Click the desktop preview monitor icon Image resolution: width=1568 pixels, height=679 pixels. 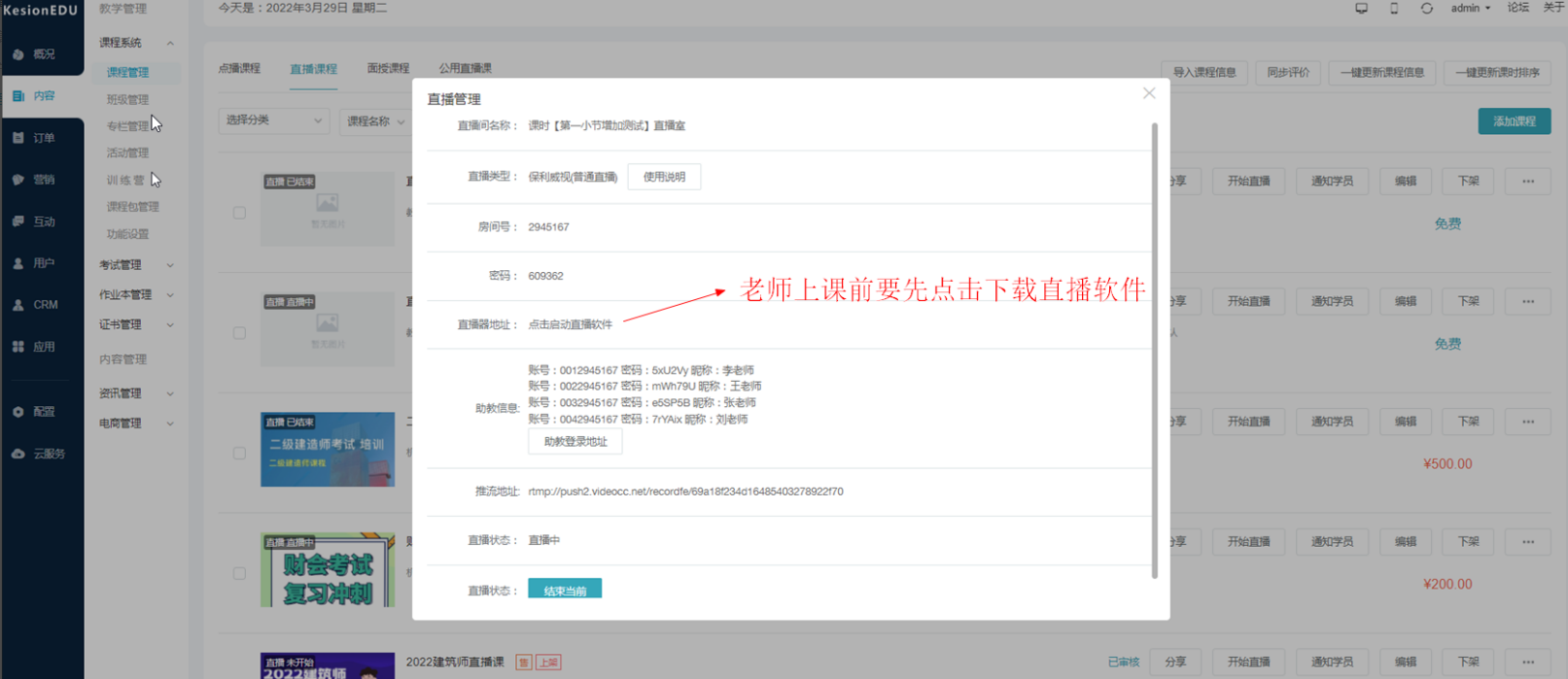click(1361, 9)
